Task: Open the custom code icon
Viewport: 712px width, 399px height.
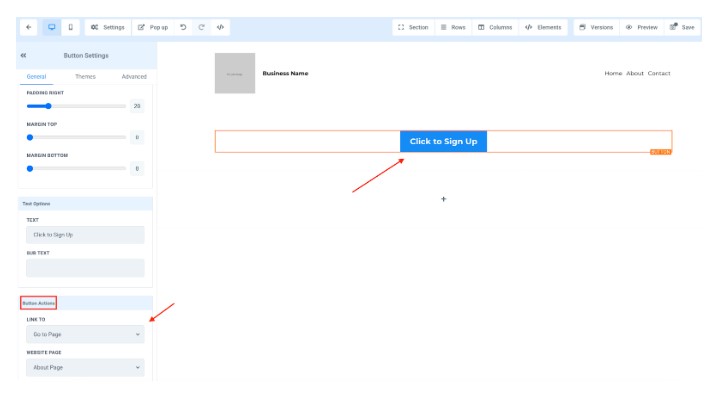Action: (x=220, y=27)
